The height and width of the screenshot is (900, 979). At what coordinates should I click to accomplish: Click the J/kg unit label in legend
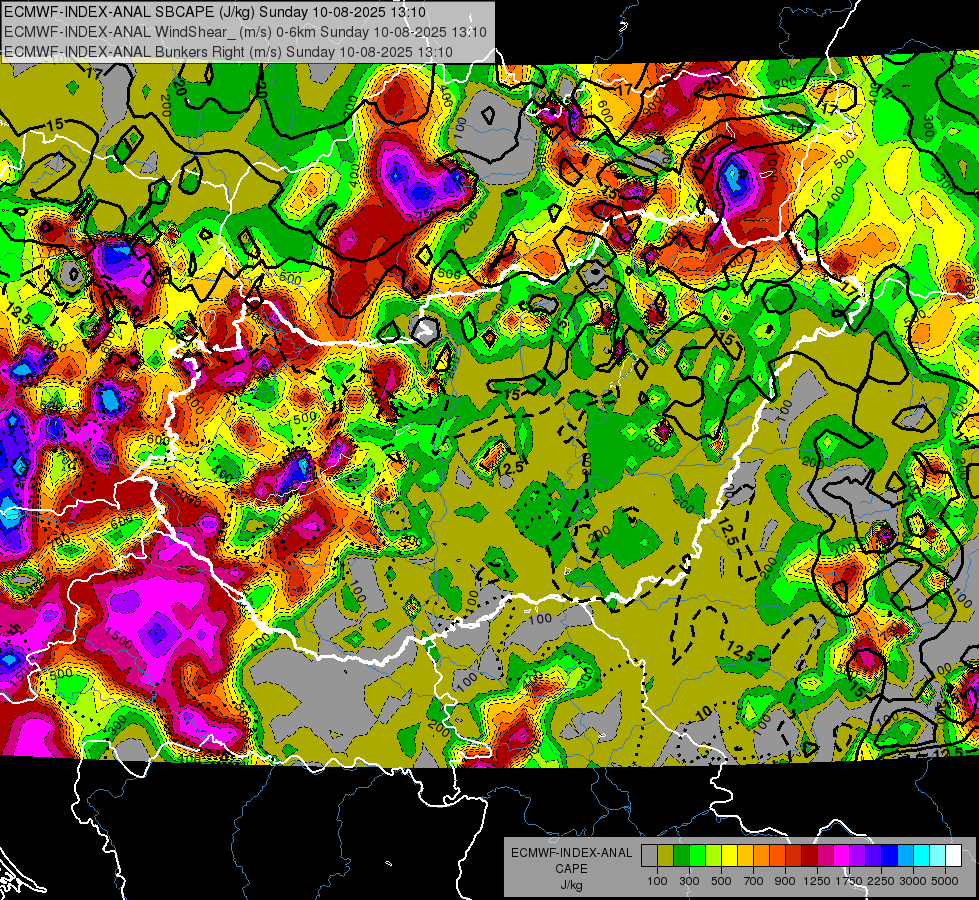click(572, 885)
